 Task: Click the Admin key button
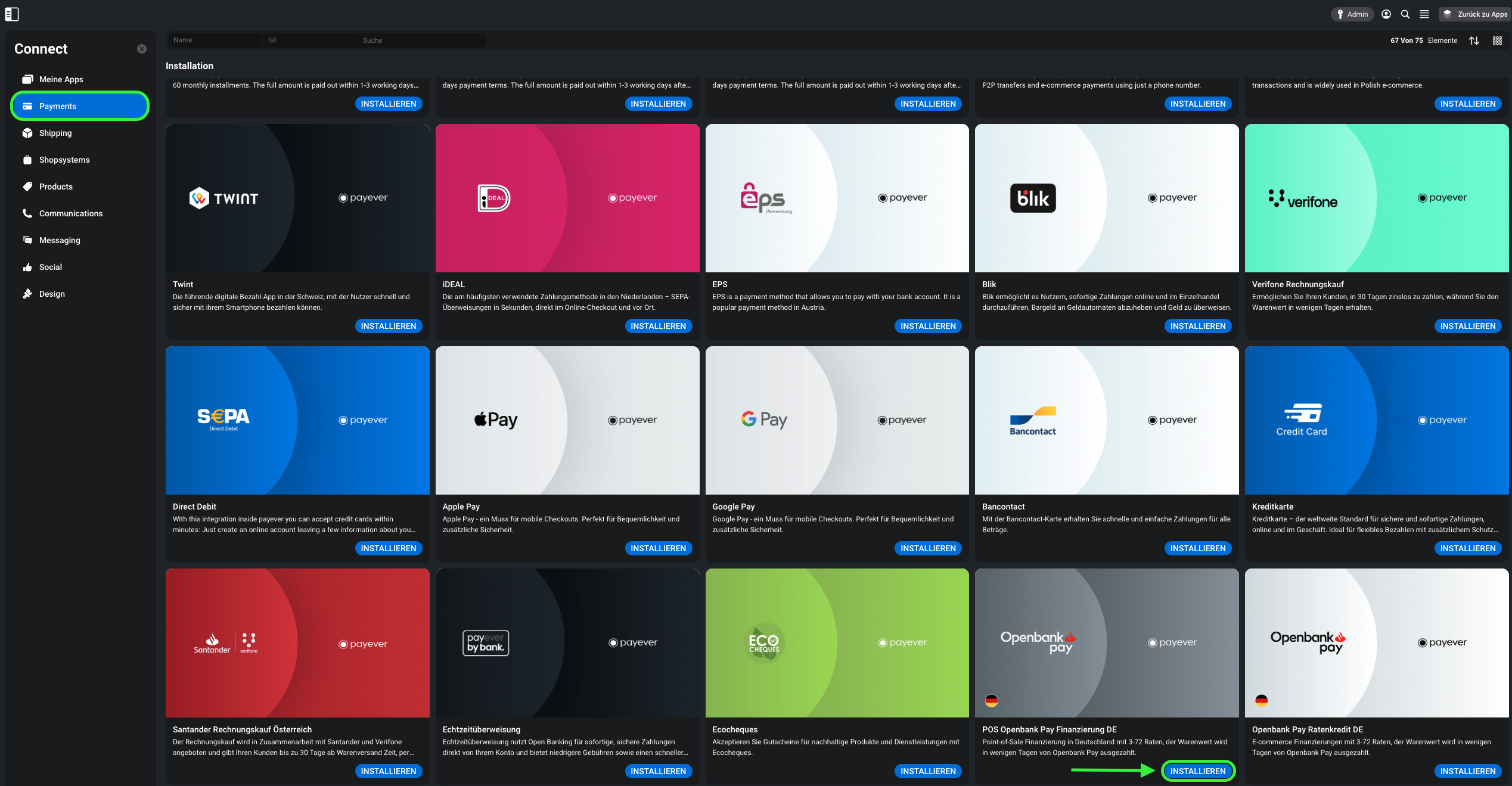coord(1352,14)
